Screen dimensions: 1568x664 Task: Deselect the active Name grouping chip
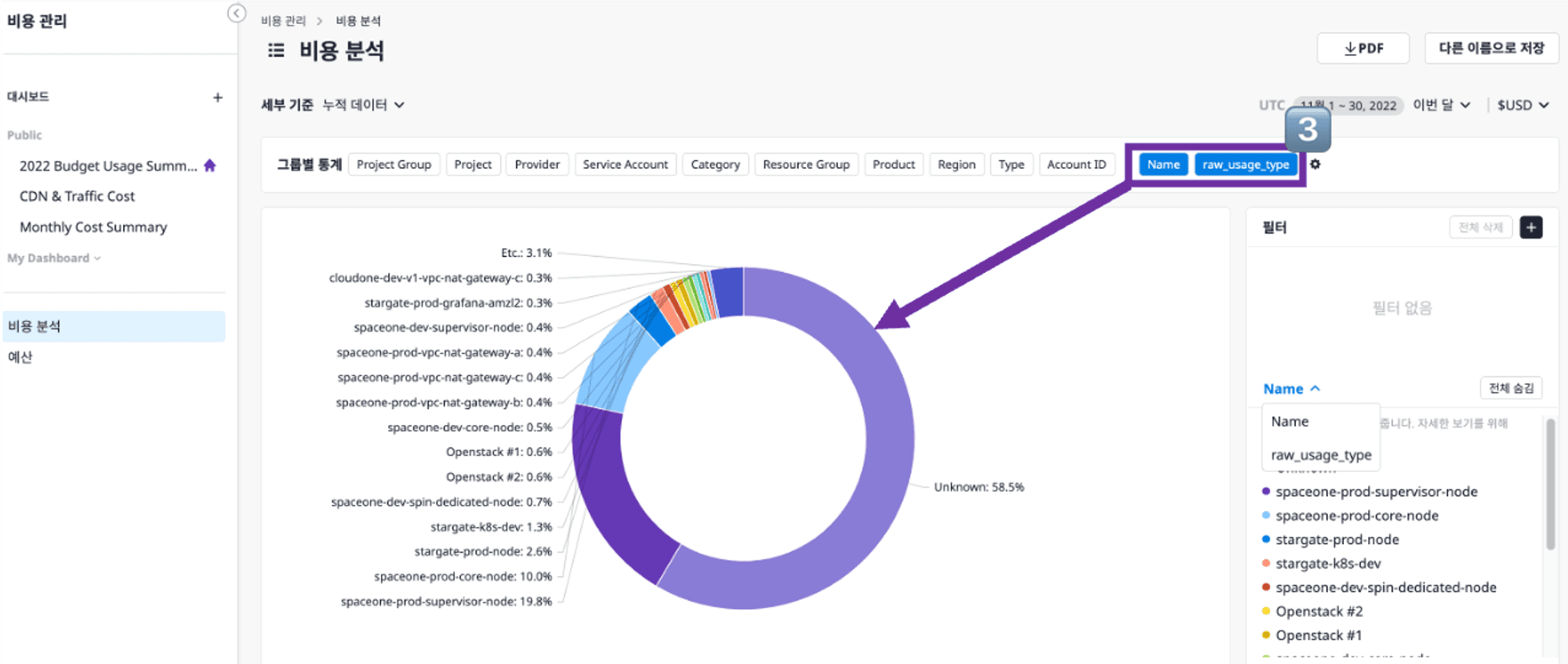(1163, 165)
